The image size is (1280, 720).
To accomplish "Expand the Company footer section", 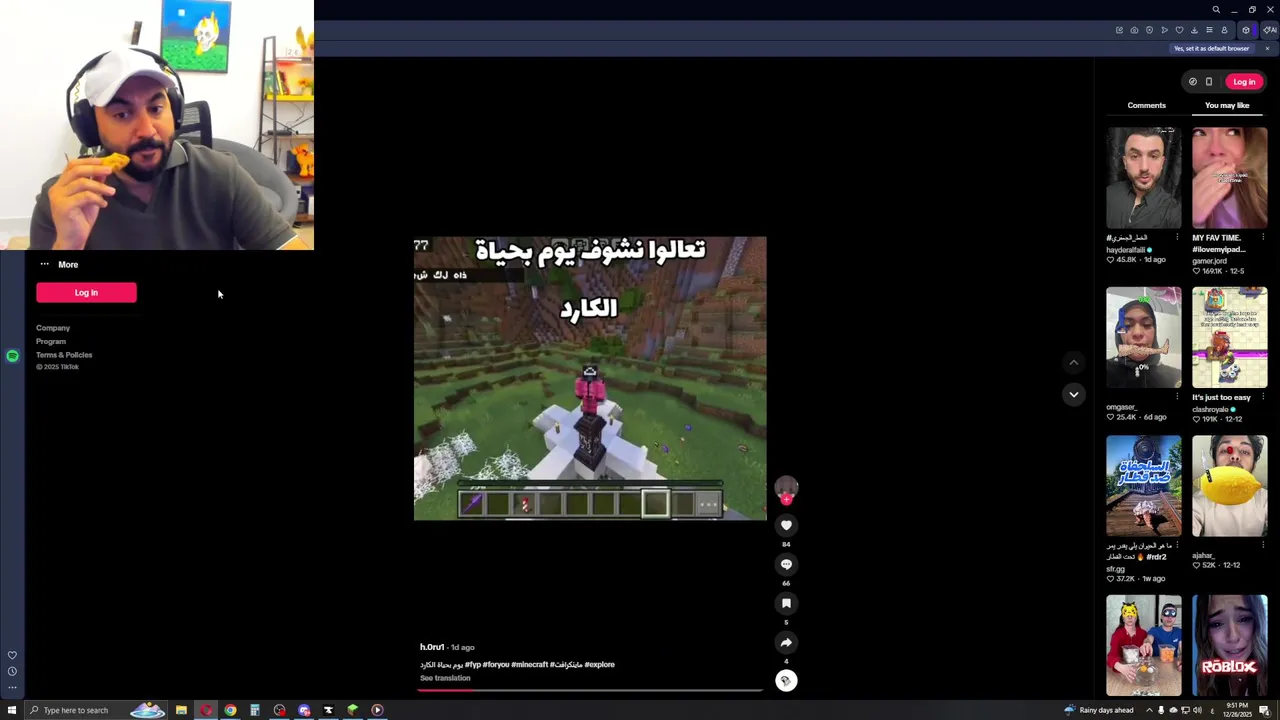I will tap(53, 328).
